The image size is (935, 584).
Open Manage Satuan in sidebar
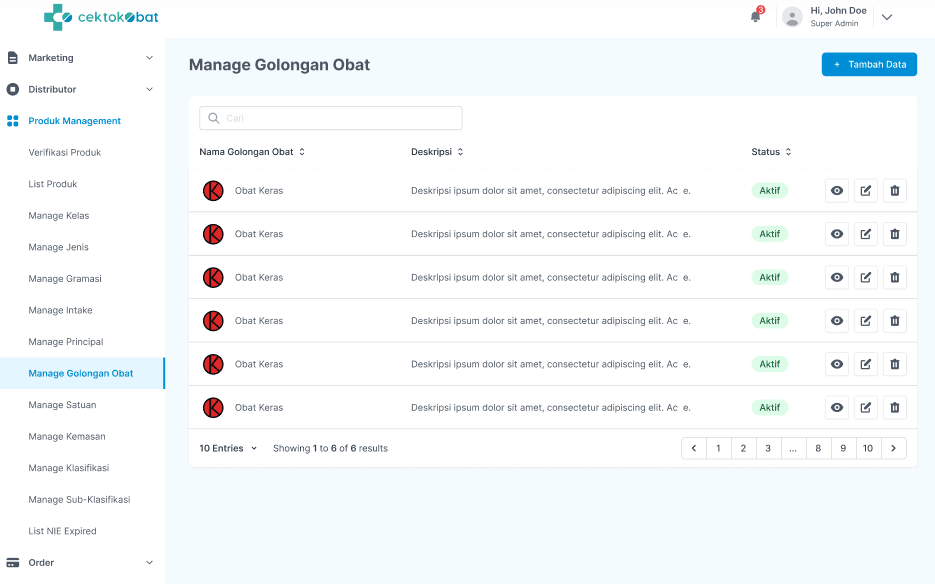click(62, 405)
